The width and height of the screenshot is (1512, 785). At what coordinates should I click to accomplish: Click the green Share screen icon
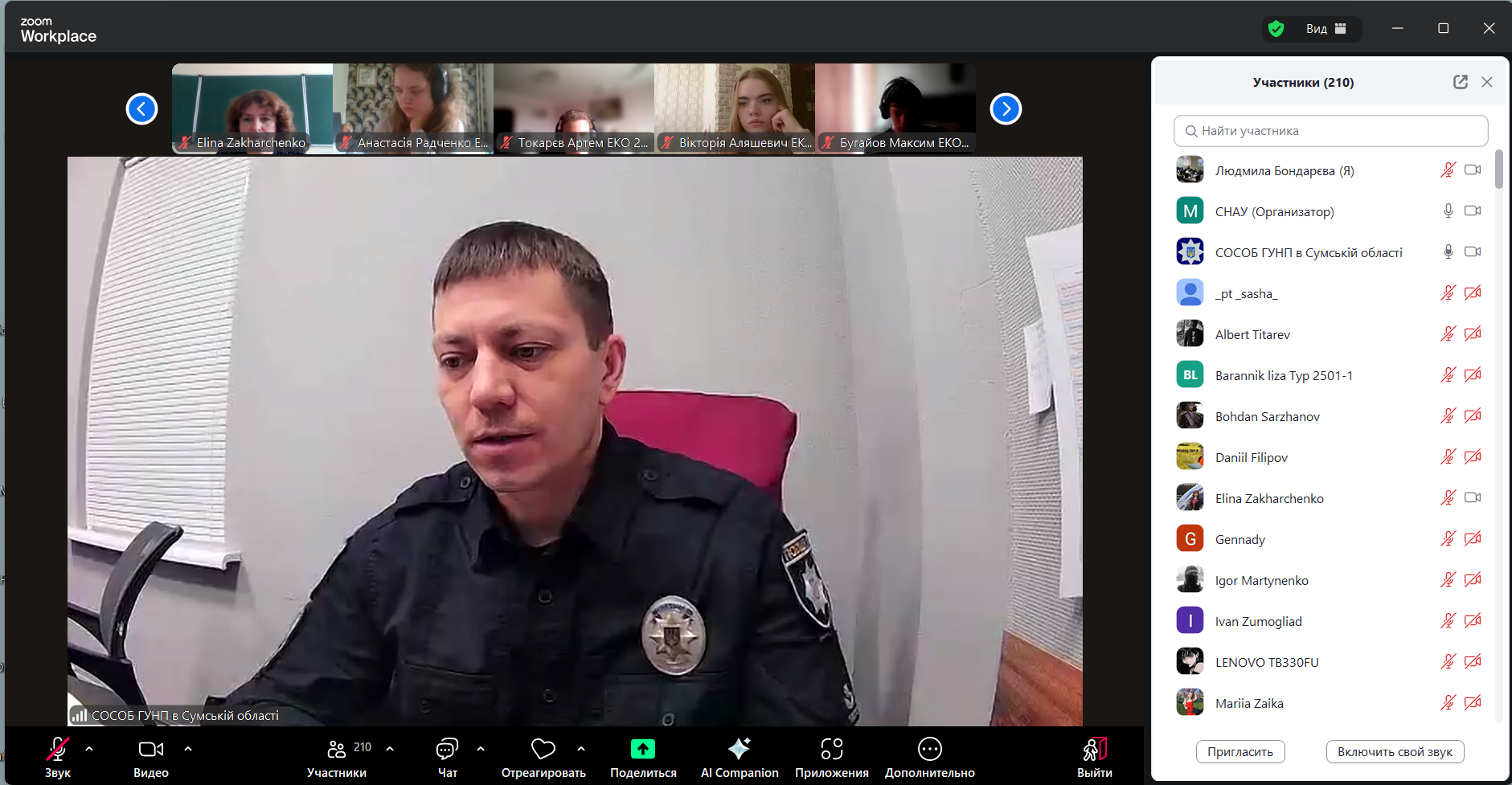click(x=642, y=749)
